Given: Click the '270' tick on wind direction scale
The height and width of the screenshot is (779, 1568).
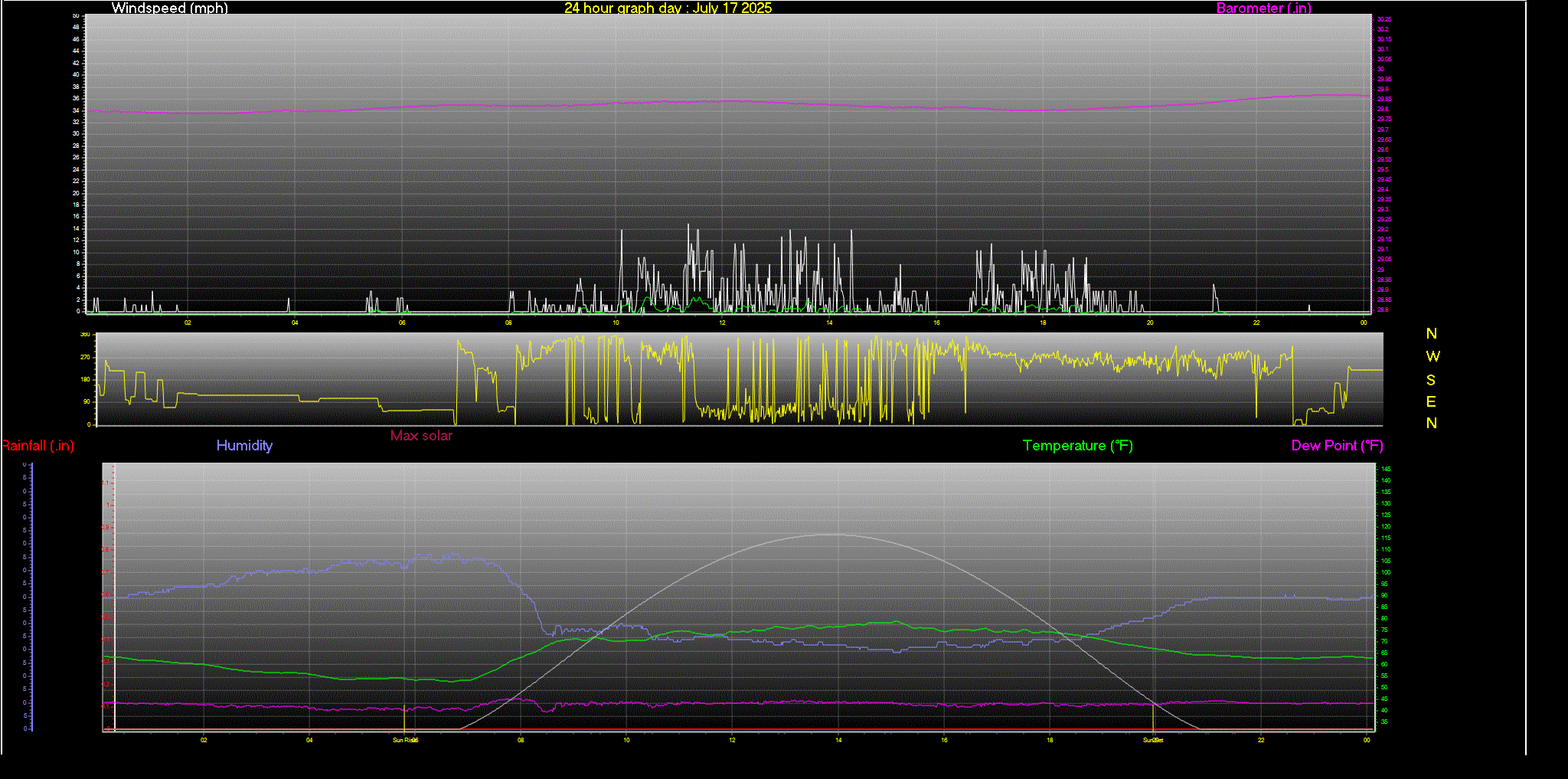Looking at the screenshot, I should point(85,357).
